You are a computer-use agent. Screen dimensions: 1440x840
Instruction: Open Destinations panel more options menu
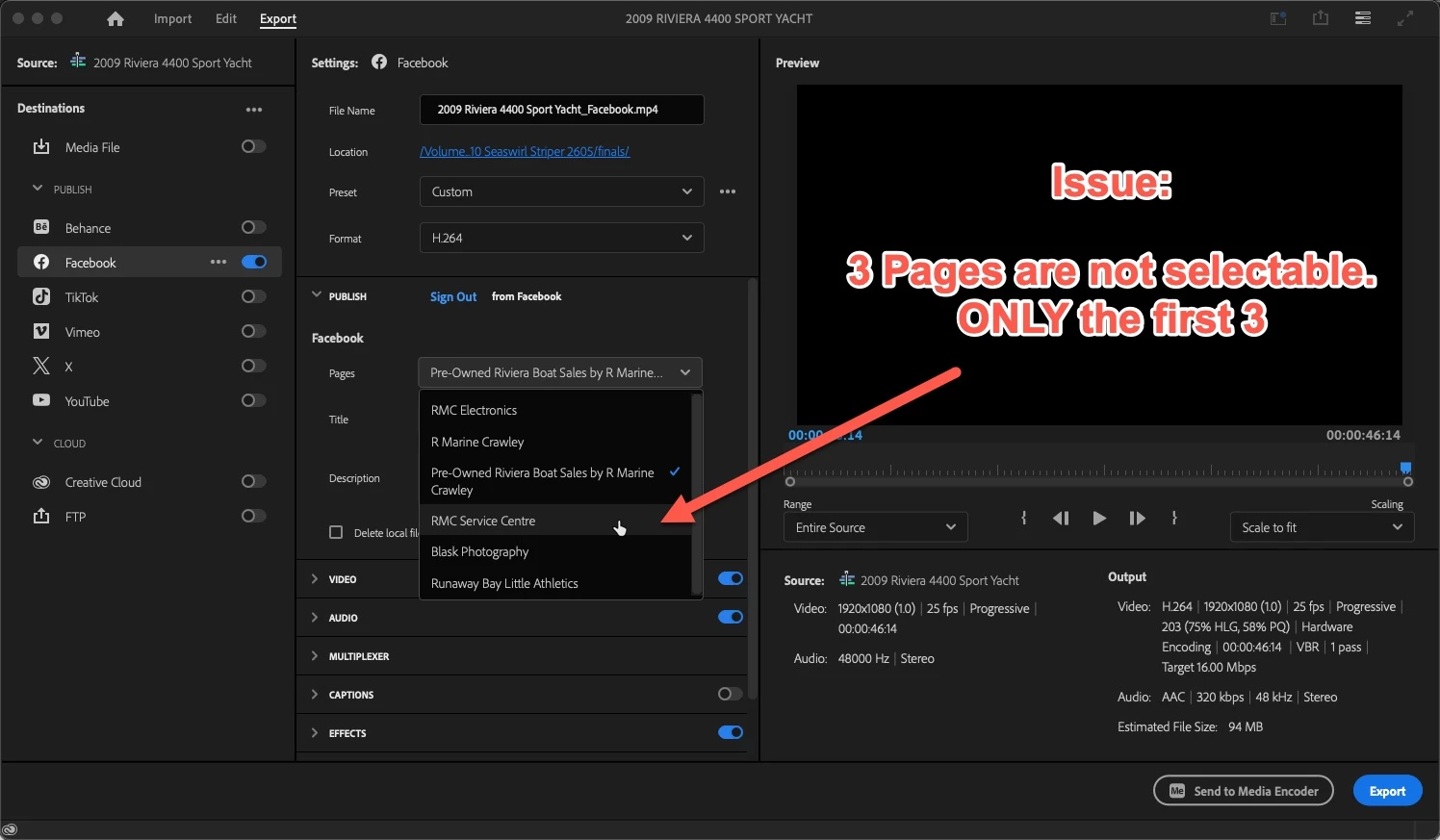[x=254, y=110]
